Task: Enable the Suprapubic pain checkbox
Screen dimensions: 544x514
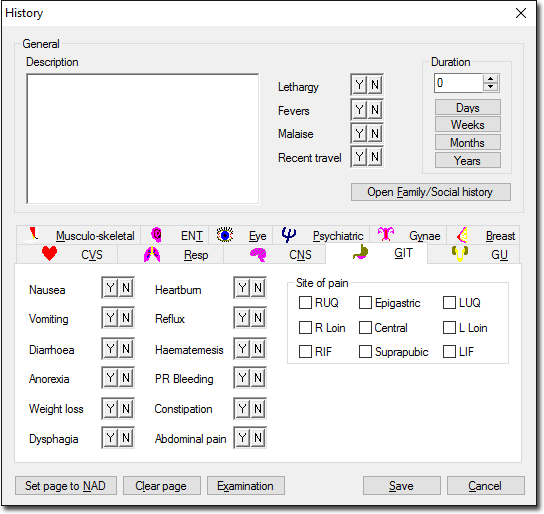Action: click(x=365, y=351)
